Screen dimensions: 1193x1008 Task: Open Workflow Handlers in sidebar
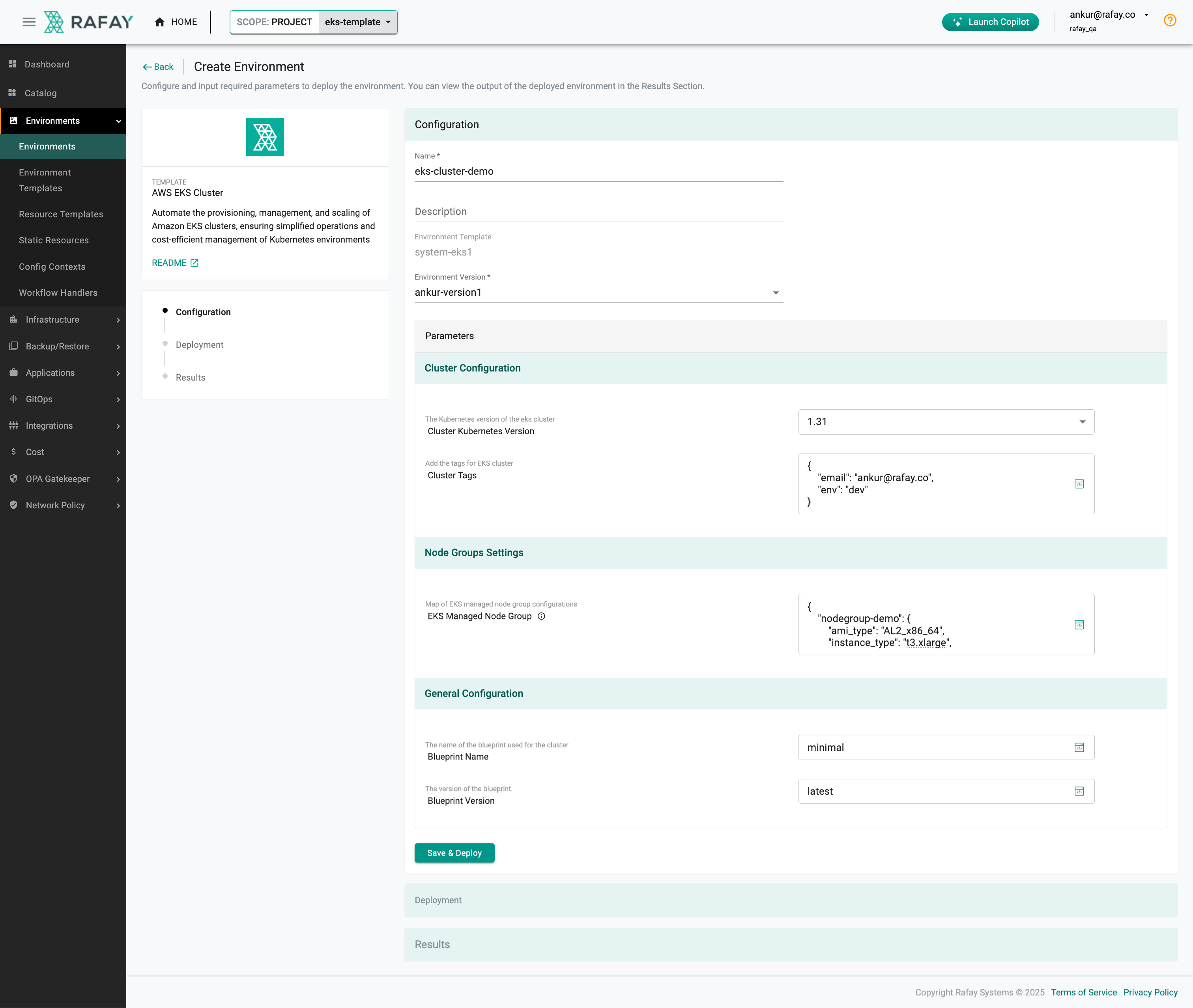(x=63, y=293)
